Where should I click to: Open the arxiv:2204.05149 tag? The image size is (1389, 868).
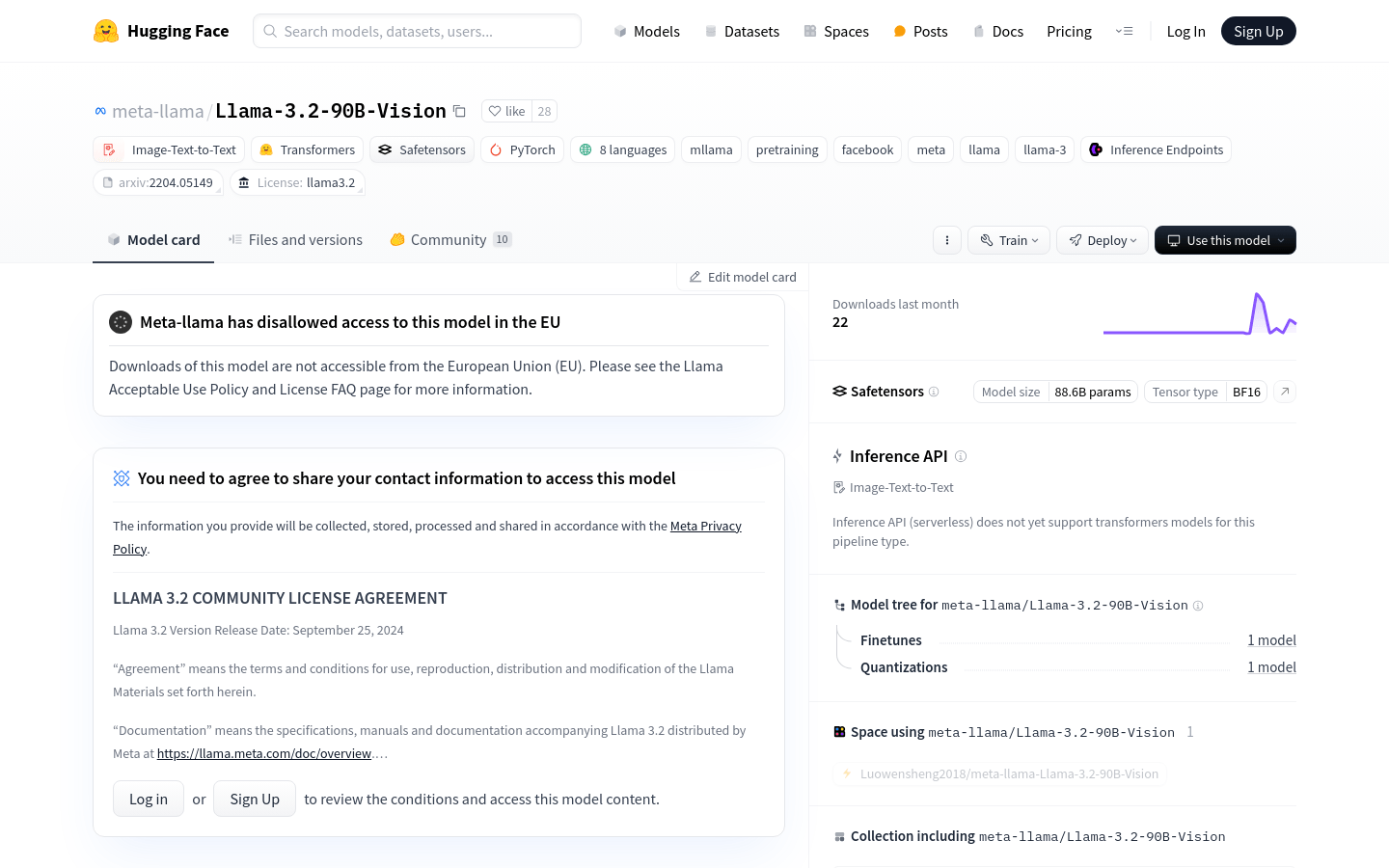[158, 182]
